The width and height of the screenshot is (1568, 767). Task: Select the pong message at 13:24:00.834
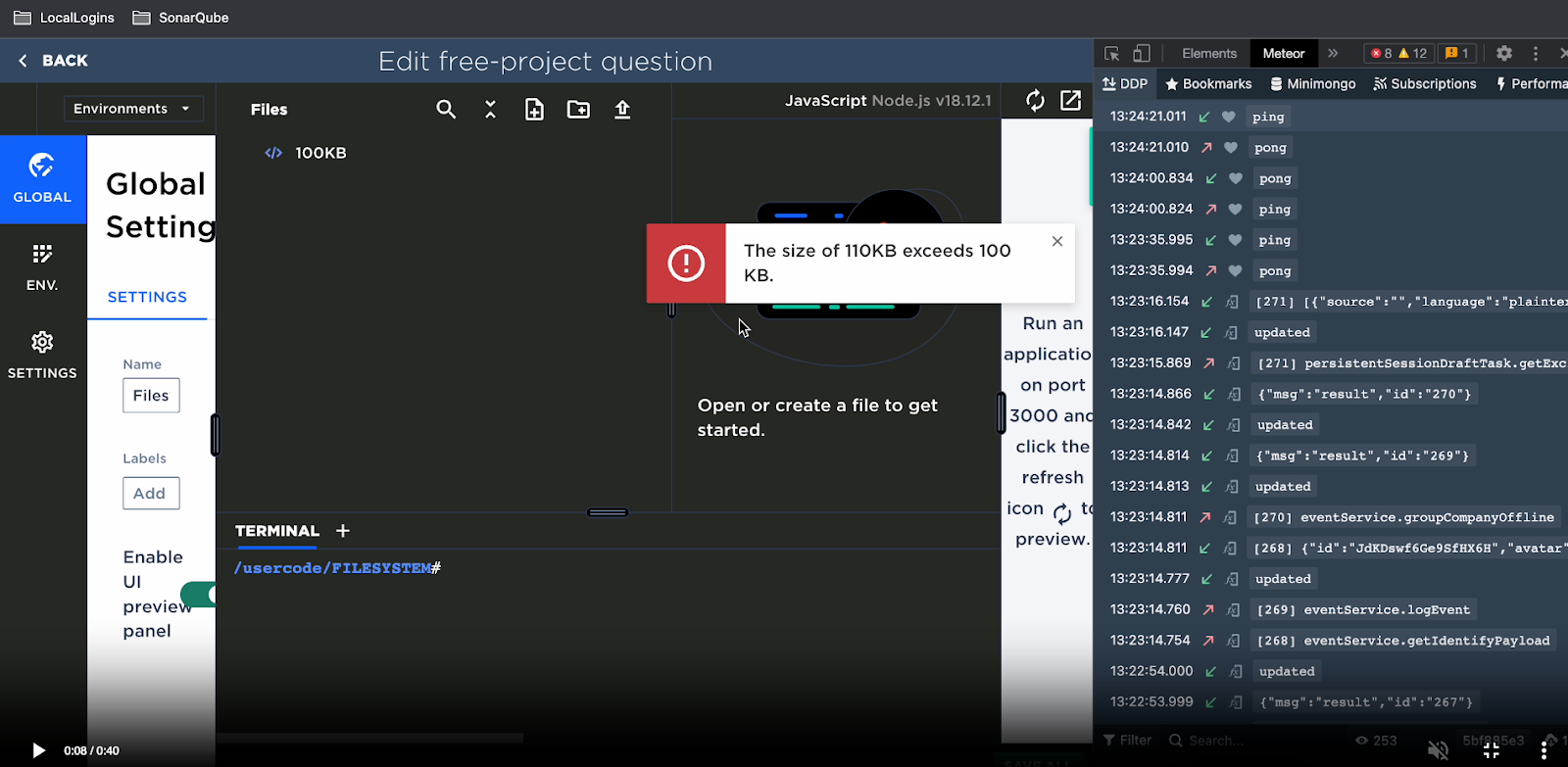coord(1275,178)
